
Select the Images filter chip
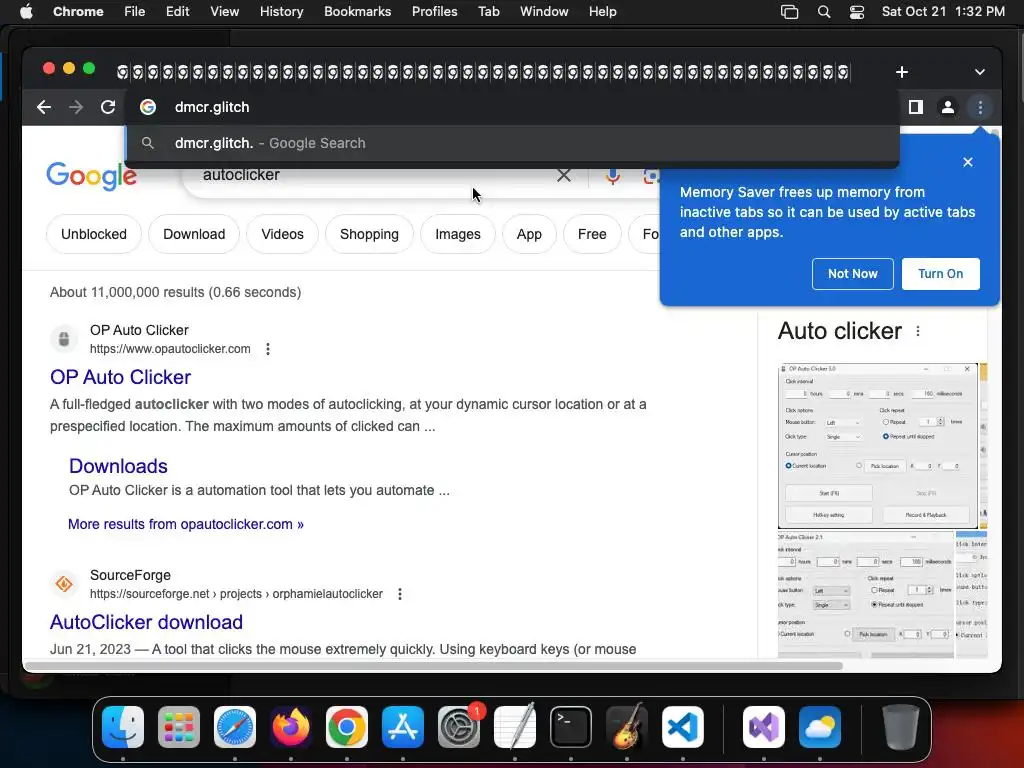point(458,234)
